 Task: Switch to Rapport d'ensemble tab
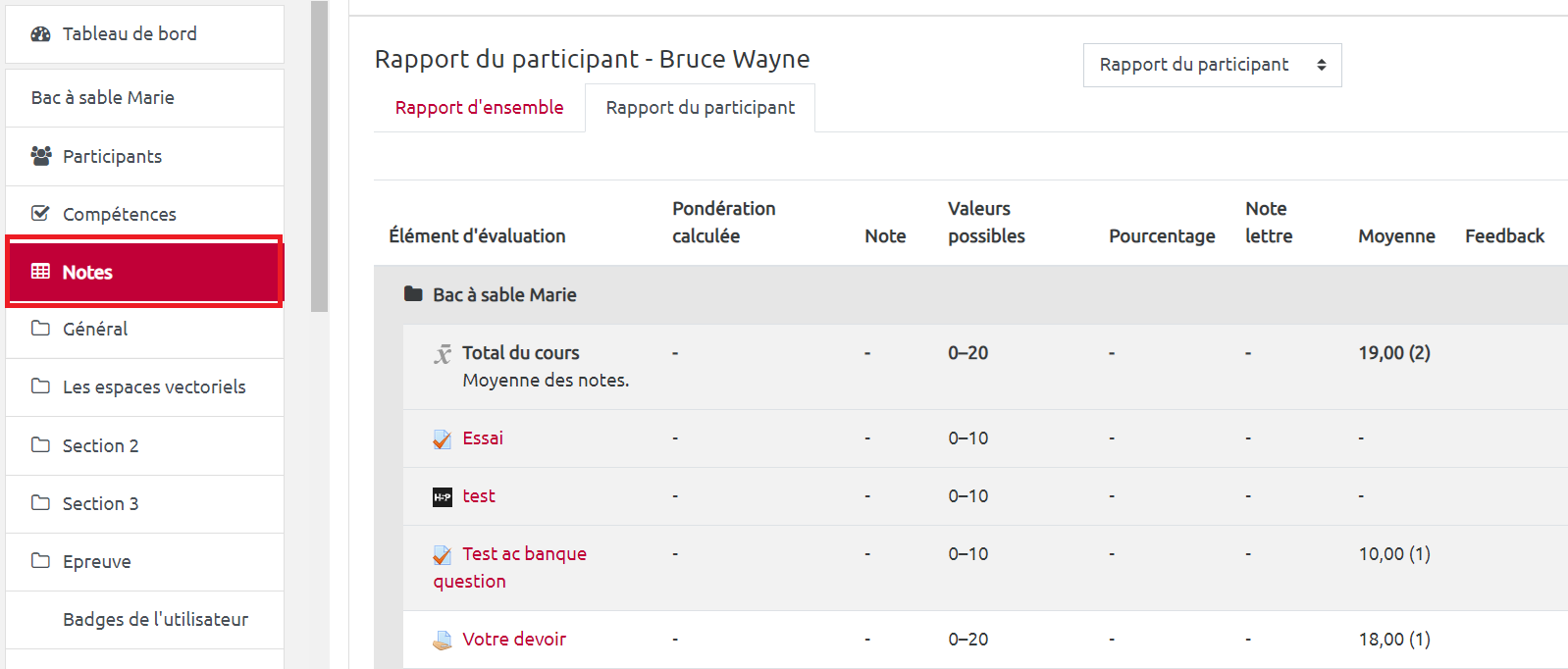479,108
